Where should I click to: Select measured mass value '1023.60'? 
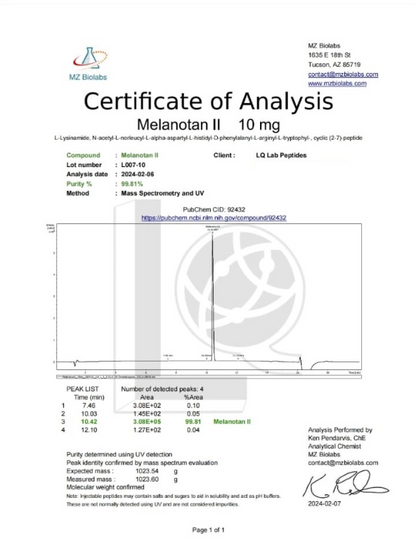[x=147, y=479]
